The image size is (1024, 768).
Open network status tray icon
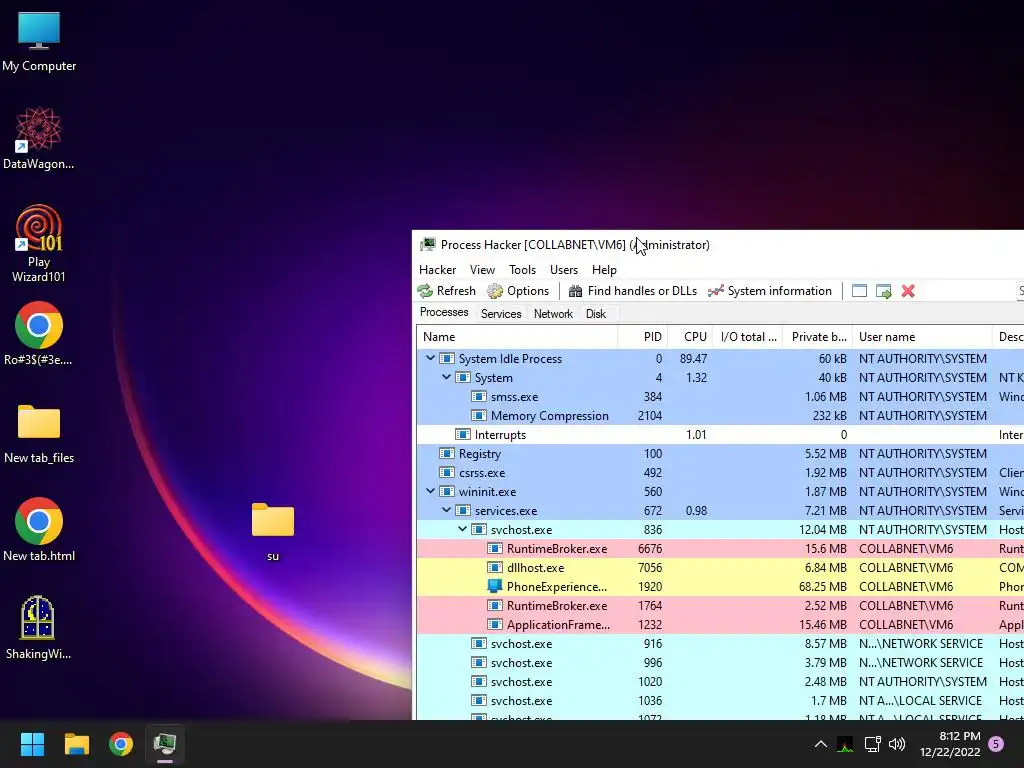tap(872, 744)
